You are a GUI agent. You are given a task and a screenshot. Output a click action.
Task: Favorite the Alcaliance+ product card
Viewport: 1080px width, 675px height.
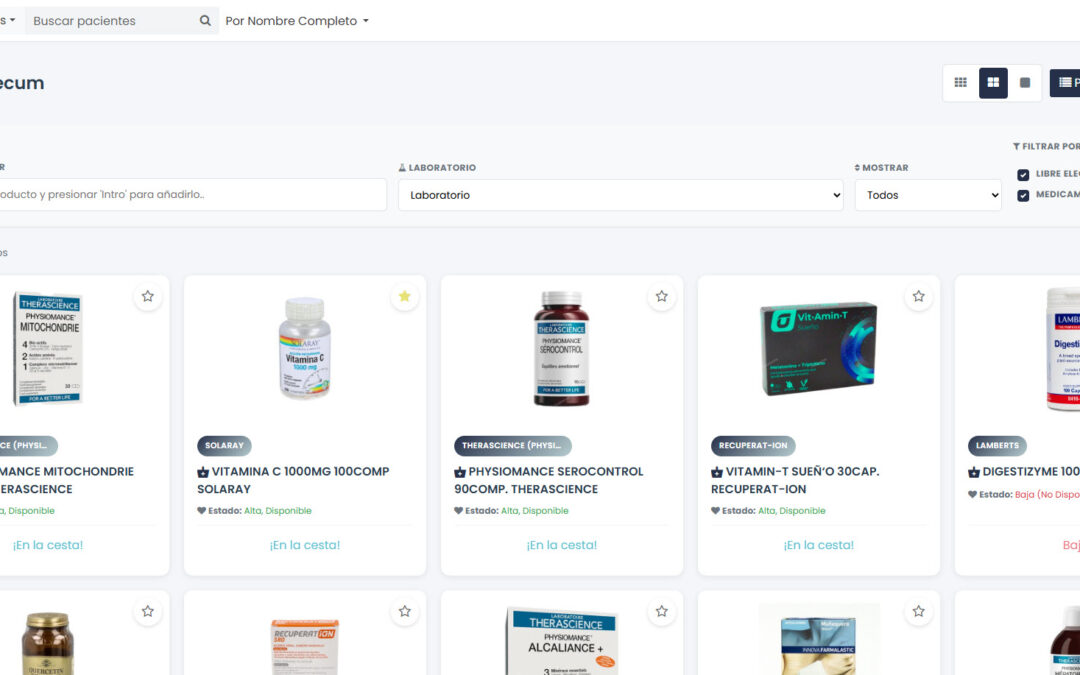(661, 611)
